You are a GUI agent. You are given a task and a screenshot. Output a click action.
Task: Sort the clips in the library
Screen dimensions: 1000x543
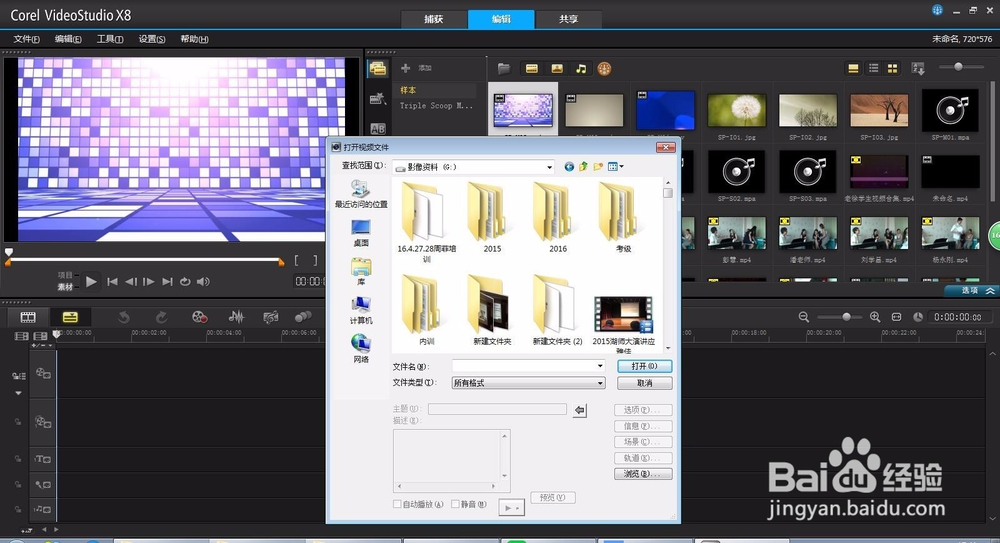[918, 68]
